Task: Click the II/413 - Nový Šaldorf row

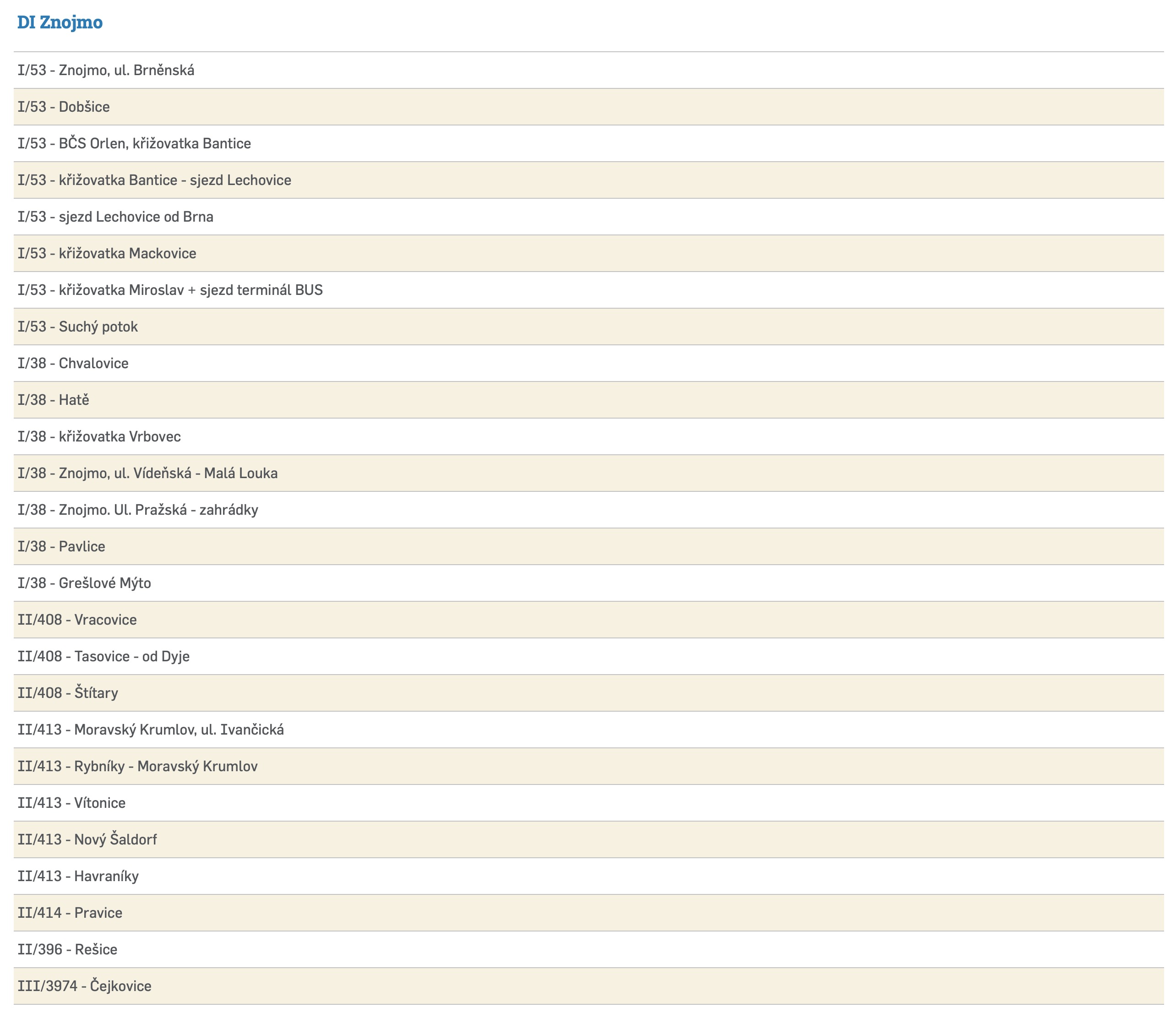Action: point(87,839)
